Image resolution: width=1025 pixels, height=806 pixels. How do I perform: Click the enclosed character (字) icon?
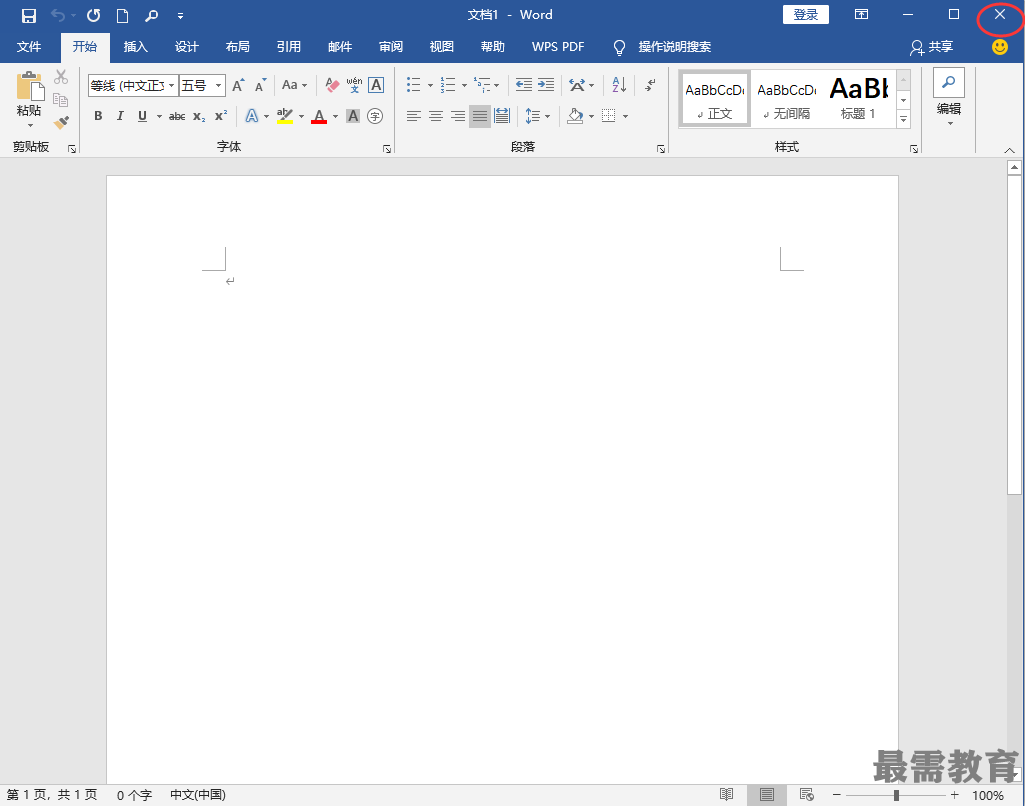click(x=375, y=116)
